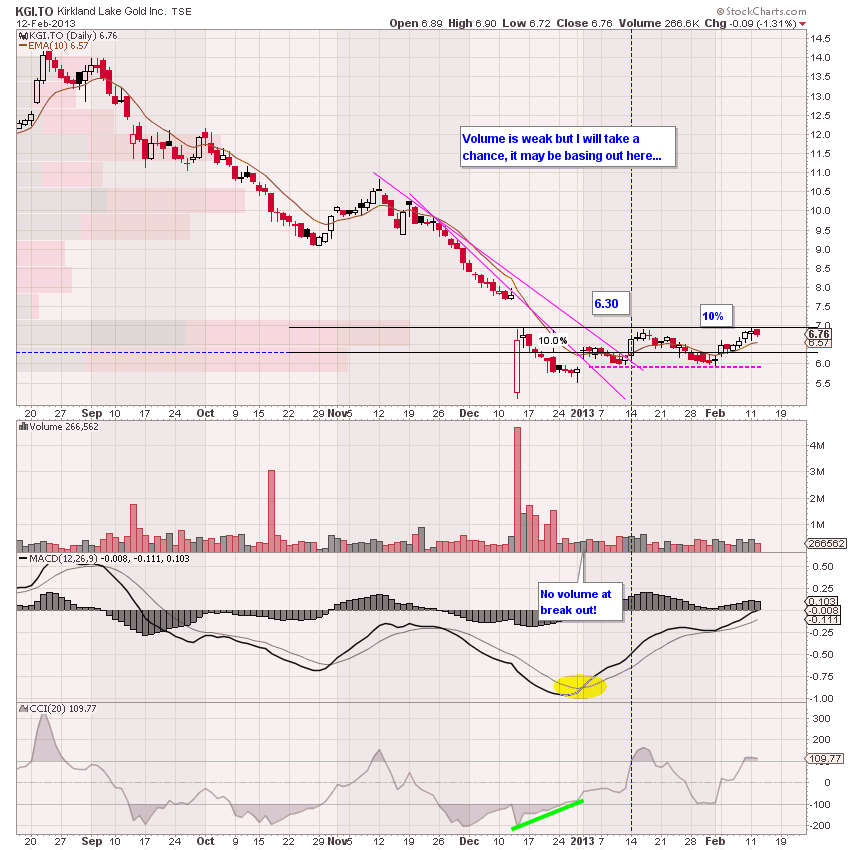Click the Close 6.76 value in header
The image size is (850, 850).
(584, 23)
